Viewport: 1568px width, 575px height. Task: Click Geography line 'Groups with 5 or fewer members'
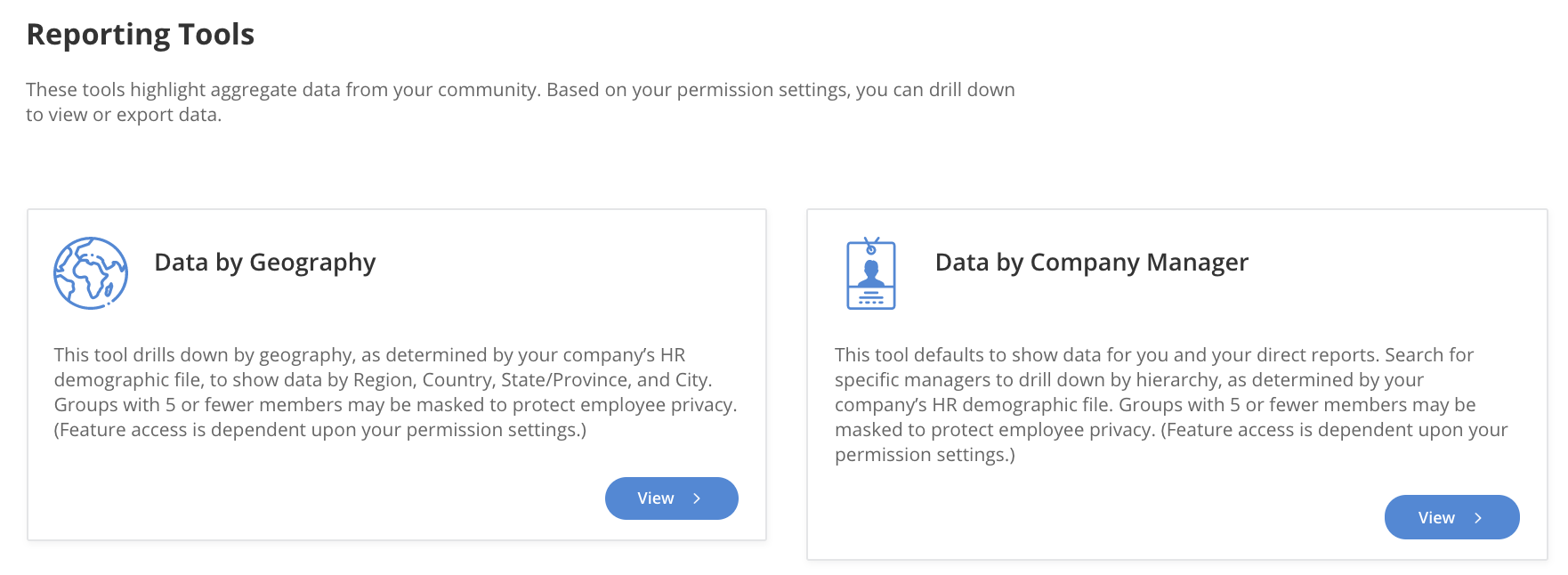pyautogui.click(x=395, y=405)
